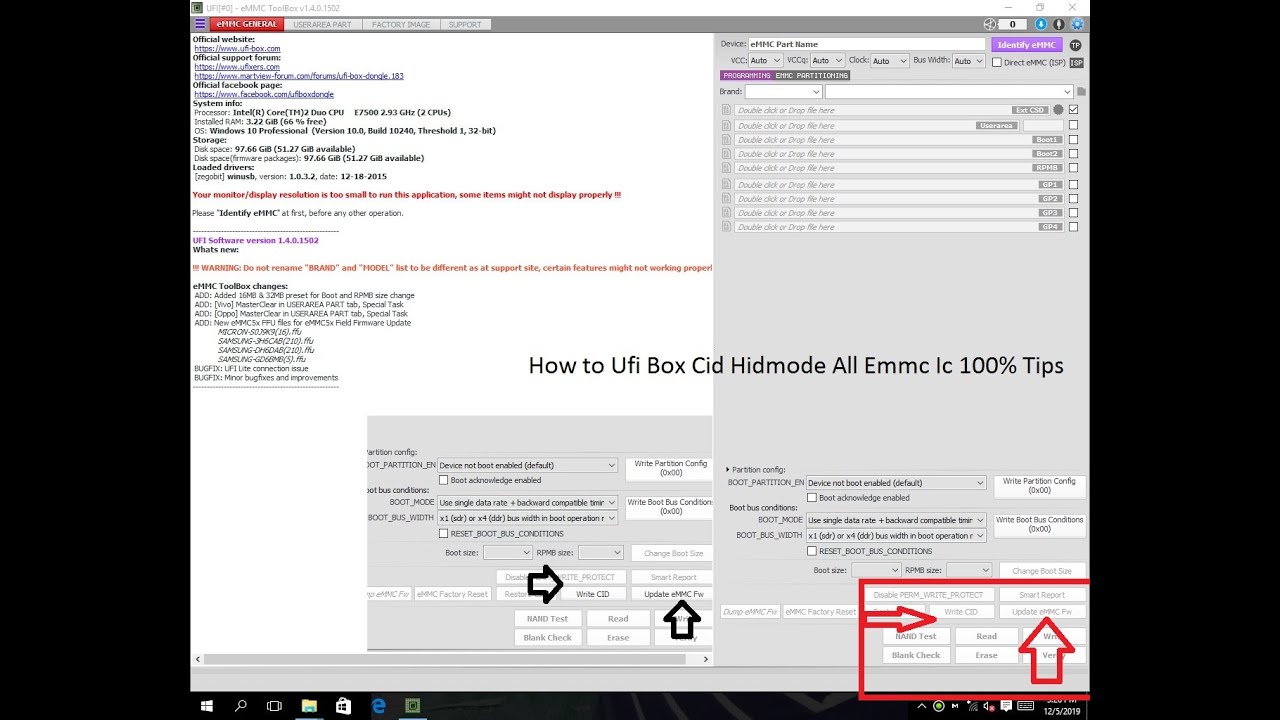
Task: Tick the Userarea row checkbox
Action: 1073,126
